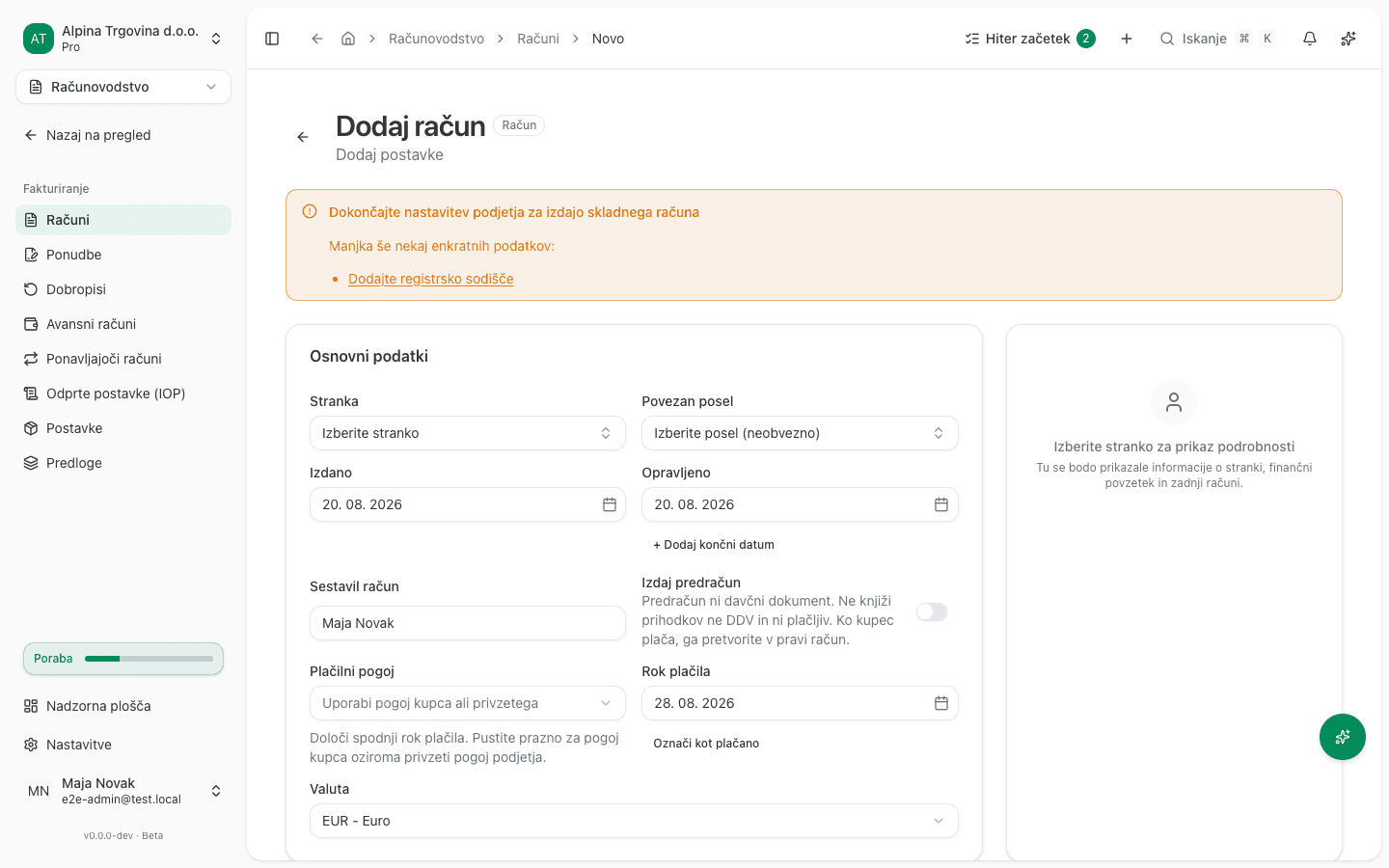Click the Poraba usage progress bar
The image size is (1389, 868).
coord(149,659)
